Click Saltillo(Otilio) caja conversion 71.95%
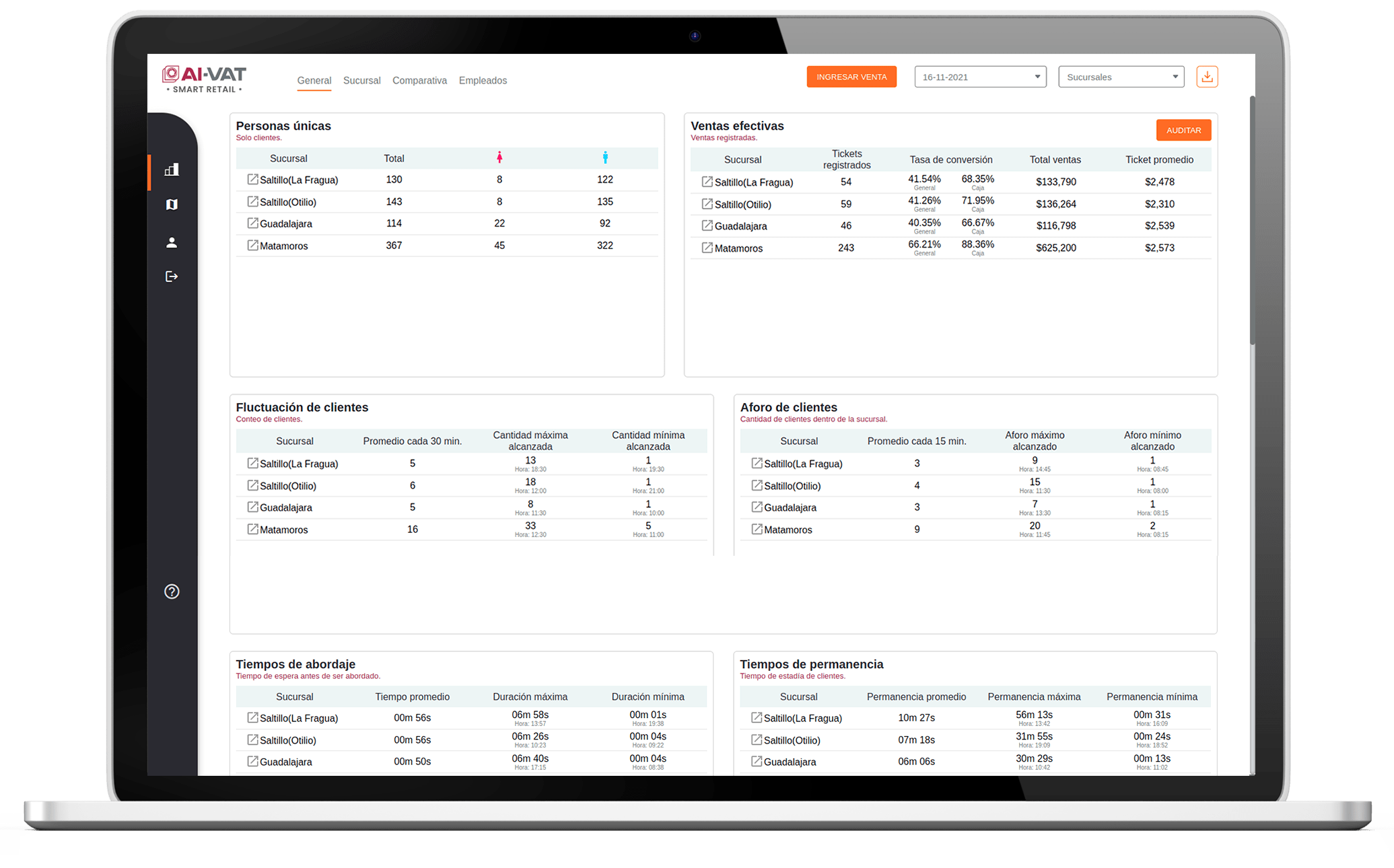Viewport: 1394px width, 868px height. [x=977, y=201]
